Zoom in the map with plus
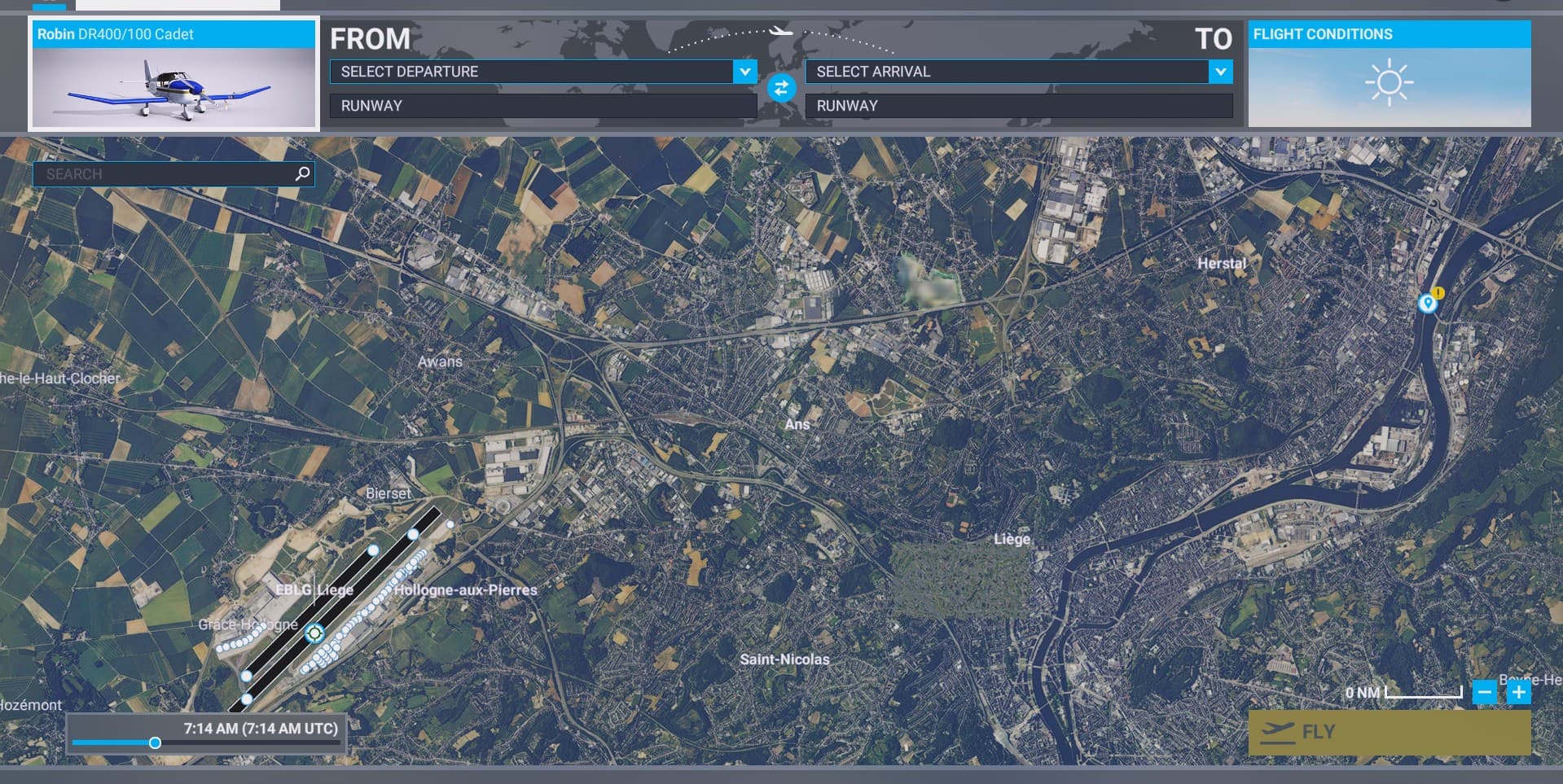Viewport: 1563px width, 784px height. [1518, 692]
